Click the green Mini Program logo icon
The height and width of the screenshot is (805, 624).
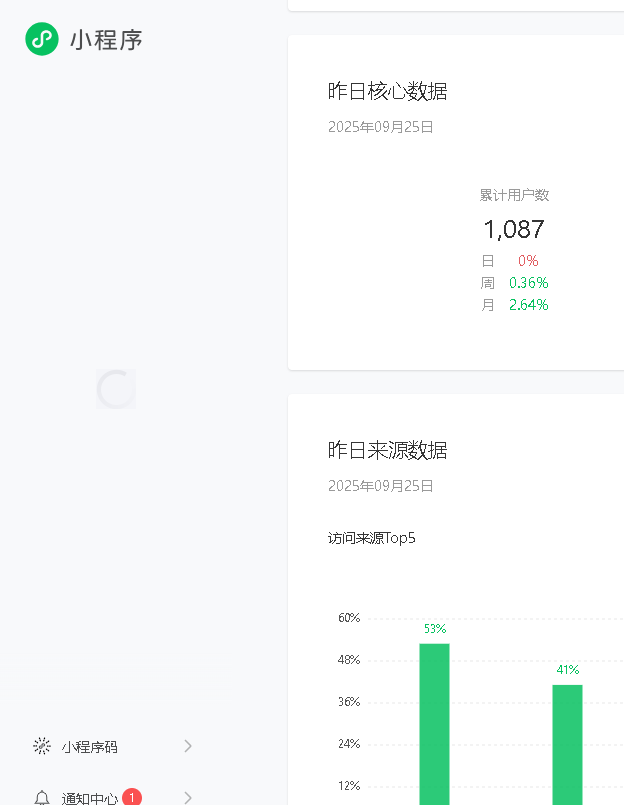(42, 39)
